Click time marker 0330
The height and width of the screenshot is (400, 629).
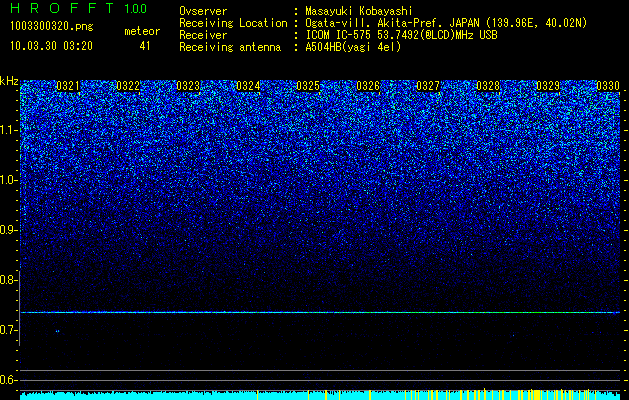coord(608,86)
